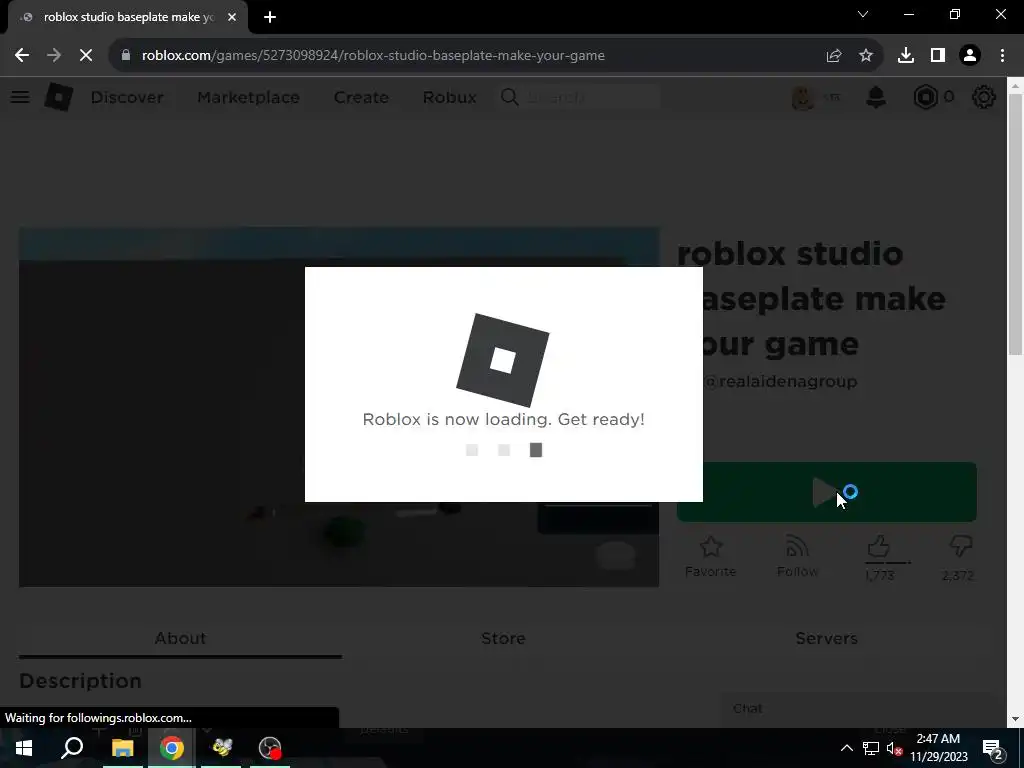The image size is (1024, 768).
Task: Open File Explorer from the taskbar
Action: [122, 748]
